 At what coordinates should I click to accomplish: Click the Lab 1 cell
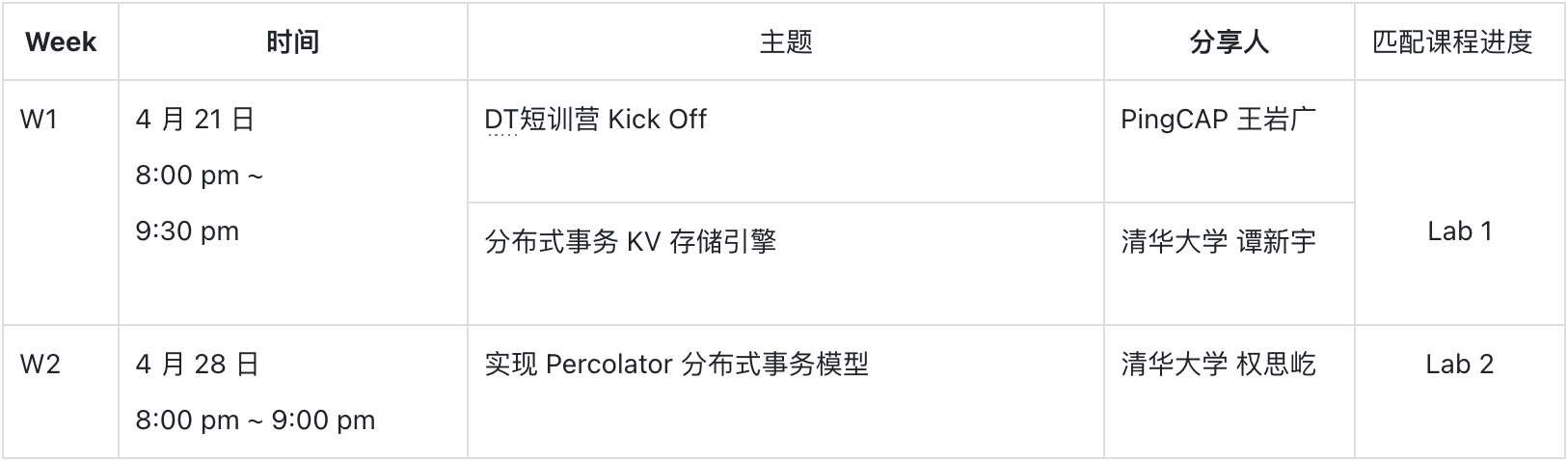(x=1459, y=231)
